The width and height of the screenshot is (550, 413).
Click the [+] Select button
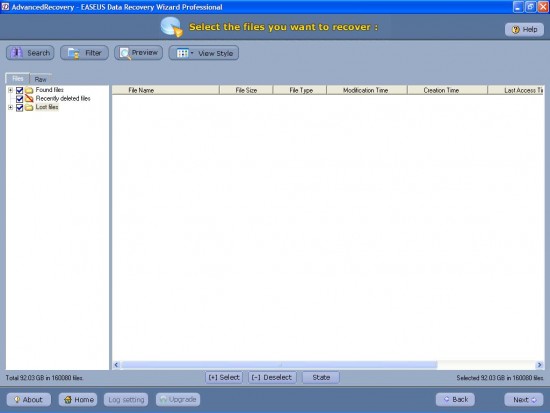pyautogui.click(x=224, y=378)
